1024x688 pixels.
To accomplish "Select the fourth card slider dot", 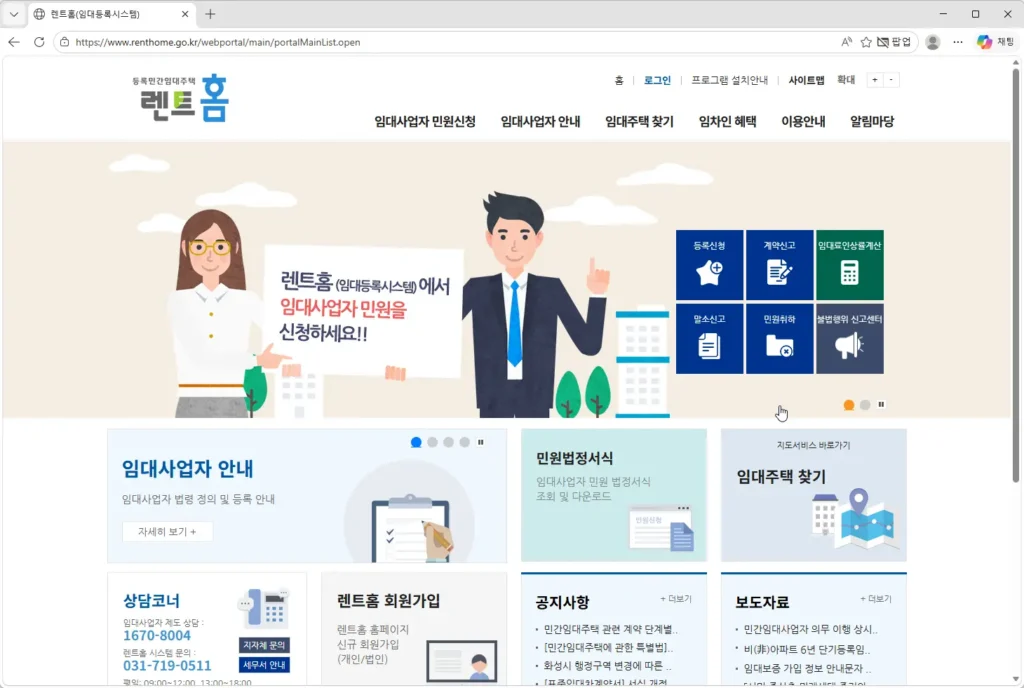I will click(x=464, y=443).
